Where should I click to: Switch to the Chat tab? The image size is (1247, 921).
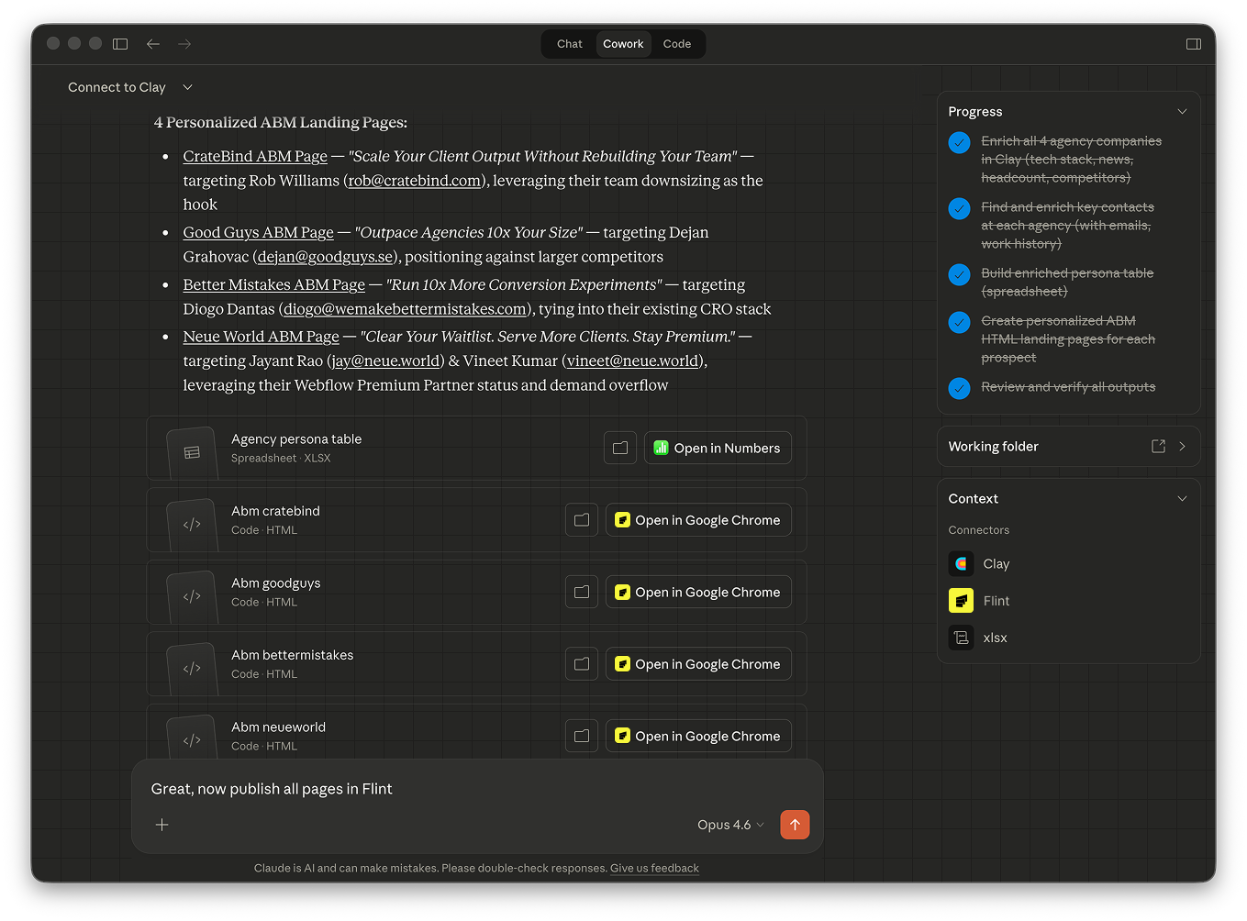pos(569,43)
